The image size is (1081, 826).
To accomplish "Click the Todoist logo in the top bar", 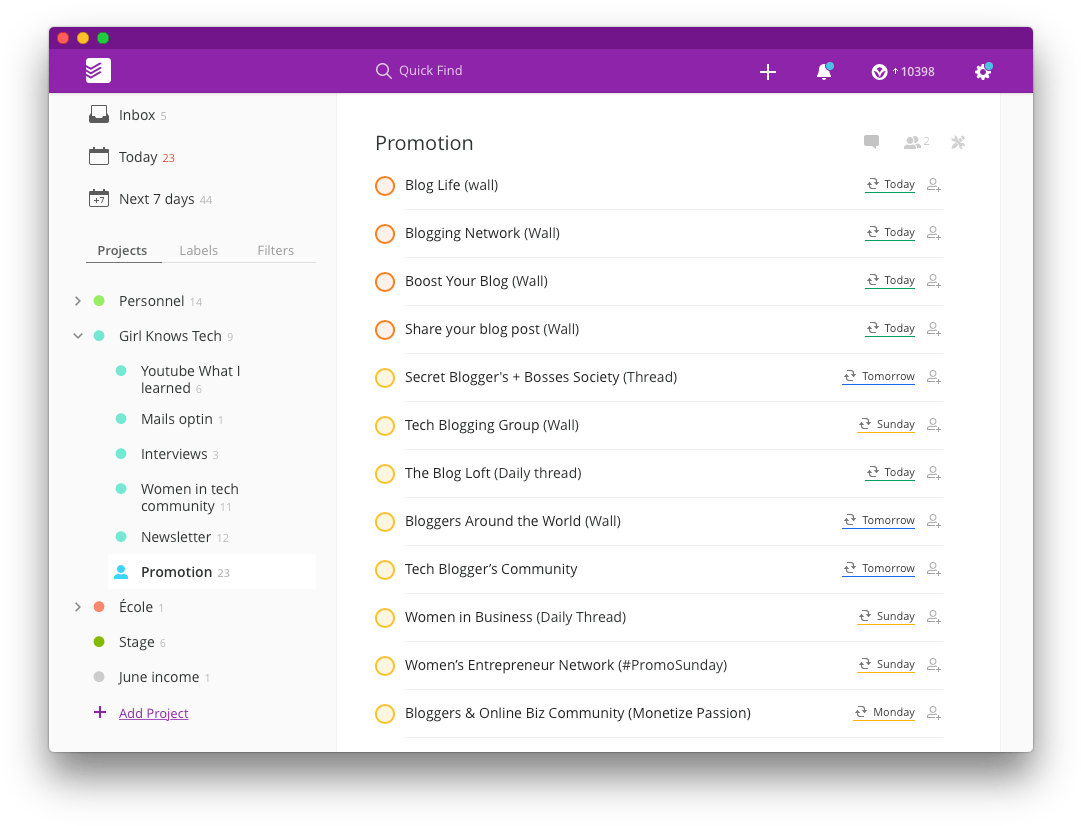I will click(x=97, y=70).
